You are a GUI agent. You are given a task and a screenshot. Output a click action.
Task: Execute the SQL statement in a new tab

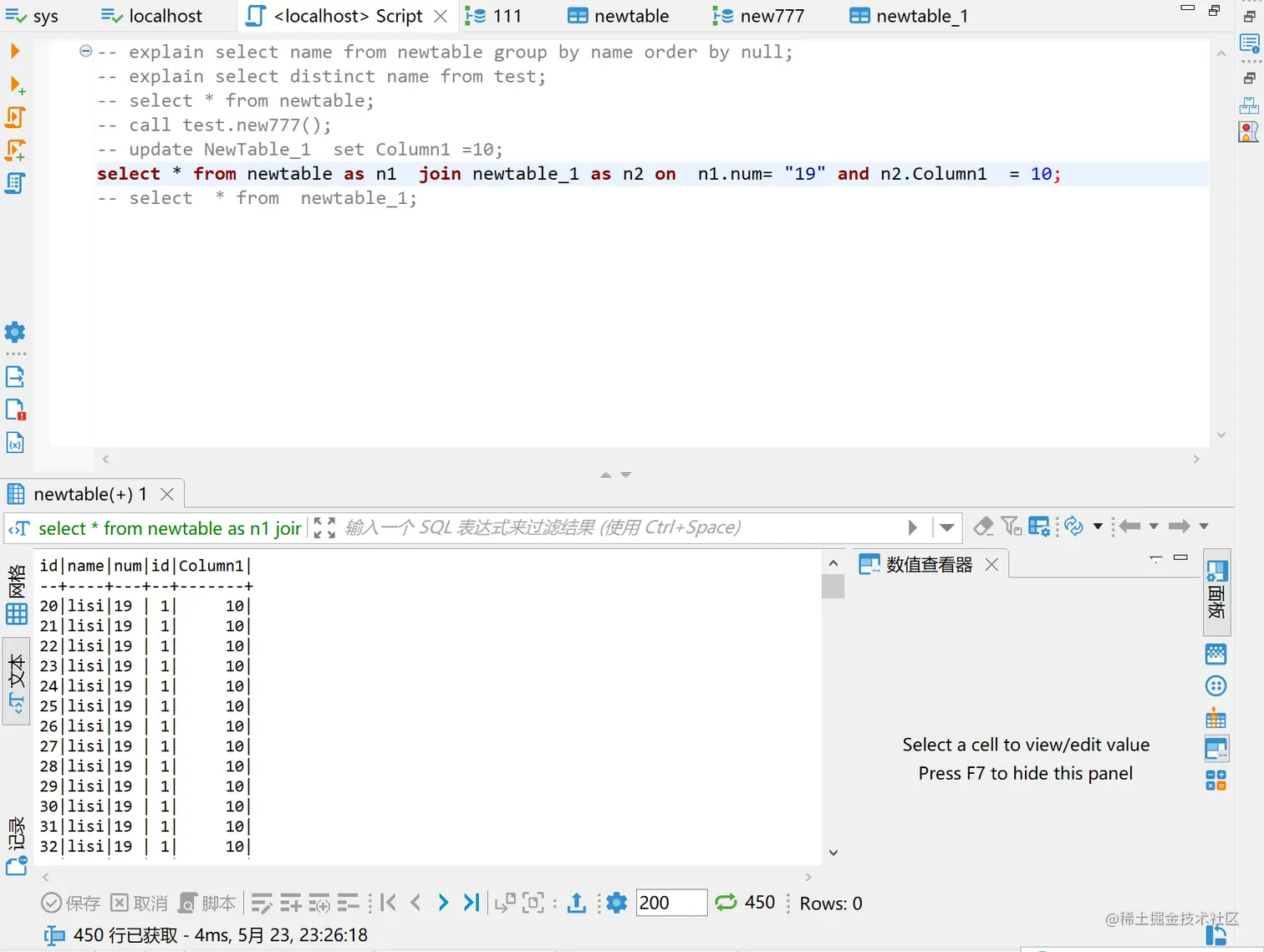tap(16, 84)
